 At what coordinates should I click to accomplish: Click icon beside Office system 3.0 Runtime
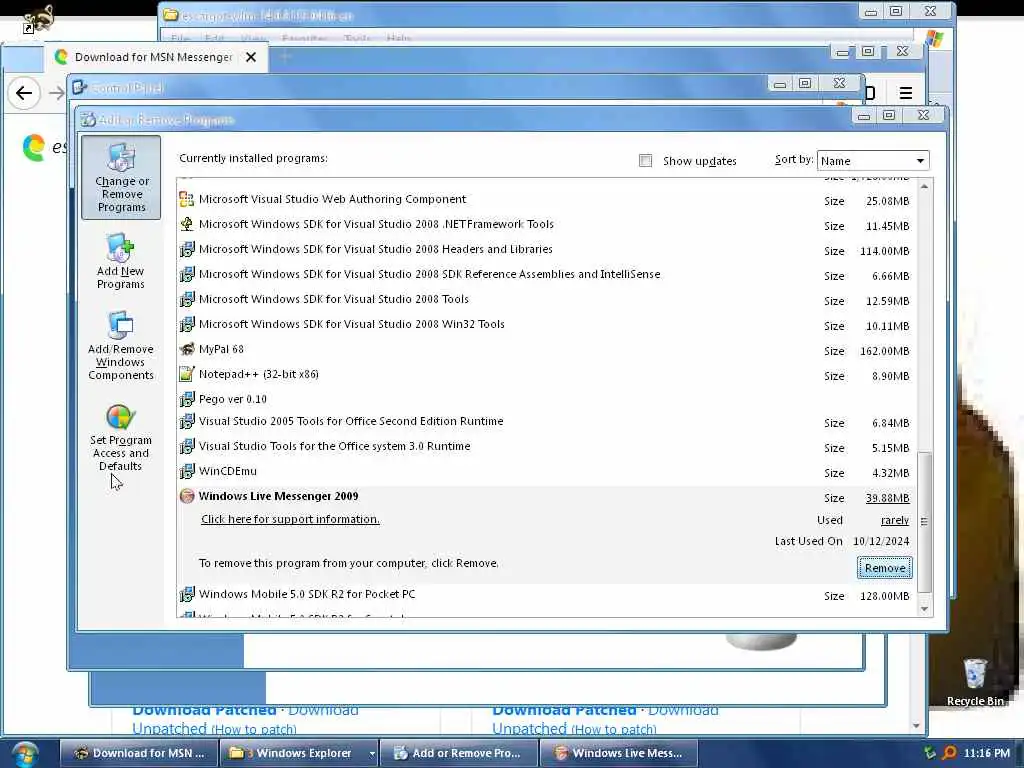187,446
